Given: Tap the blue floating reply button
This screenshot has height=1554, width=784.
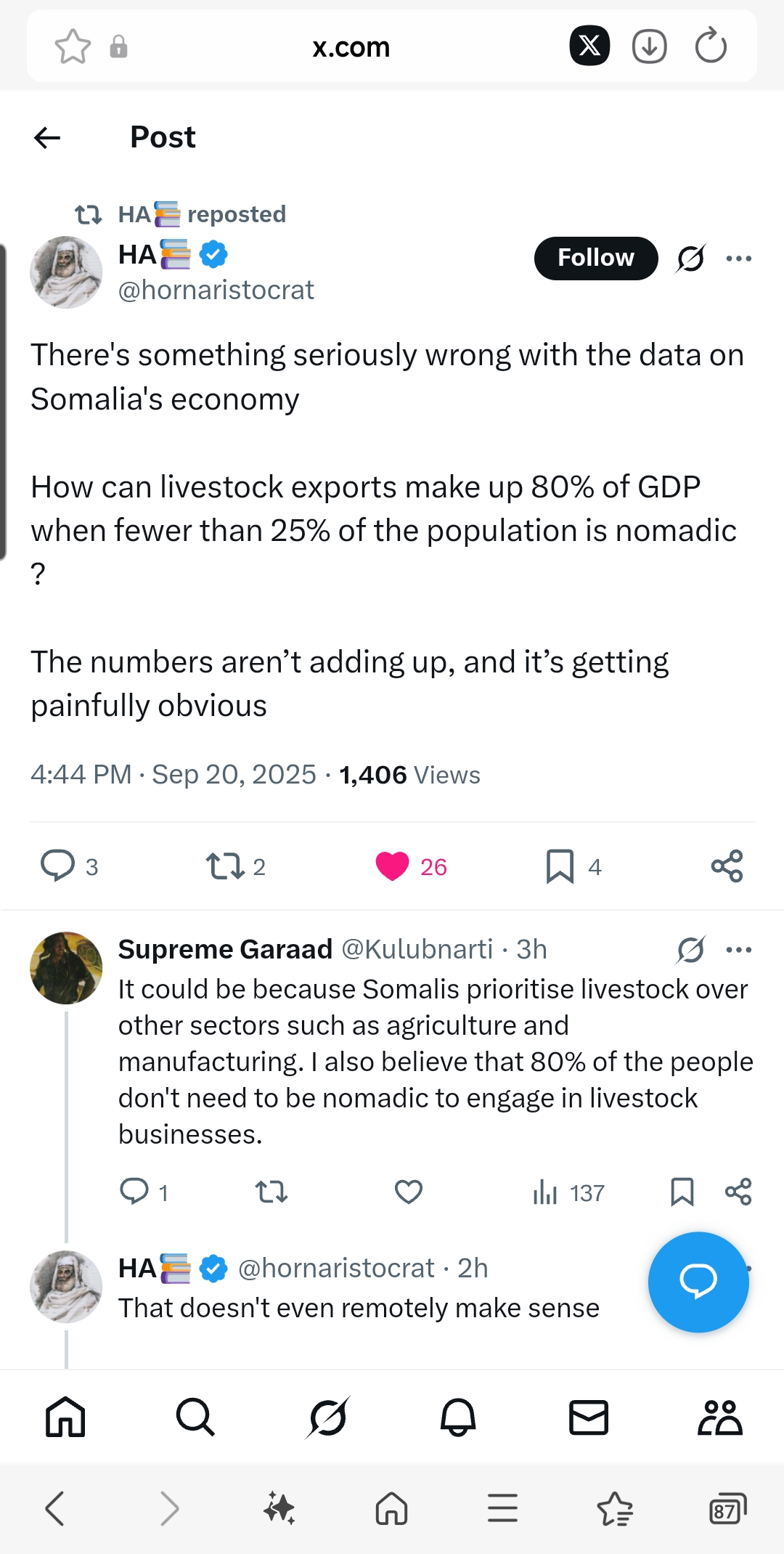Looking at the screenshot, I should (x=698, y=1282).
